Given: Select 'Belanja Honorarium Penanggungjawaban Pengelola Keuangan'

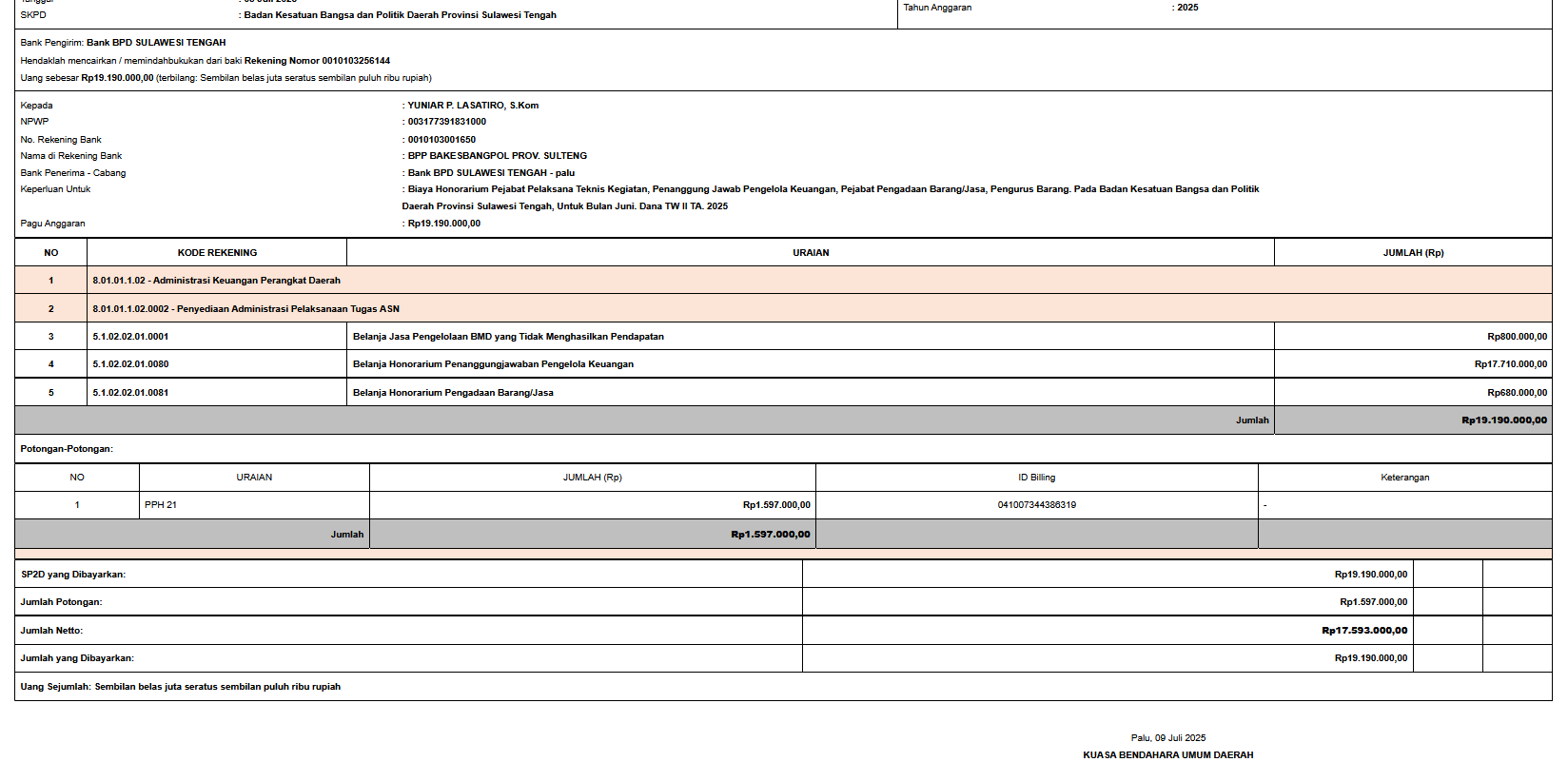Looking at the screenshot, I should (x=493, y=364).
